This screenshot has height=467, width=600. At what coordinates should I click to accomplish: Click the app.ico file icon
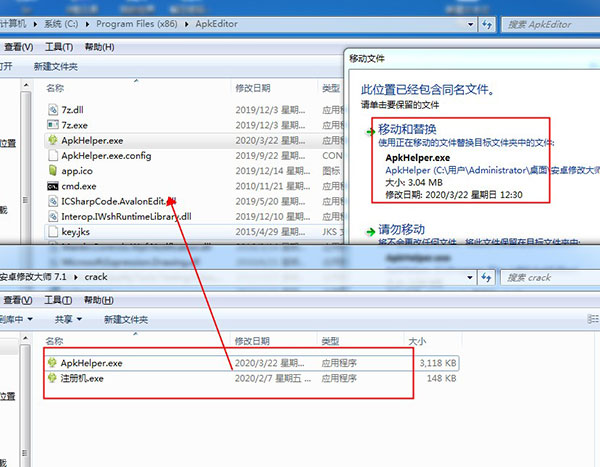(x=52, y=171)
